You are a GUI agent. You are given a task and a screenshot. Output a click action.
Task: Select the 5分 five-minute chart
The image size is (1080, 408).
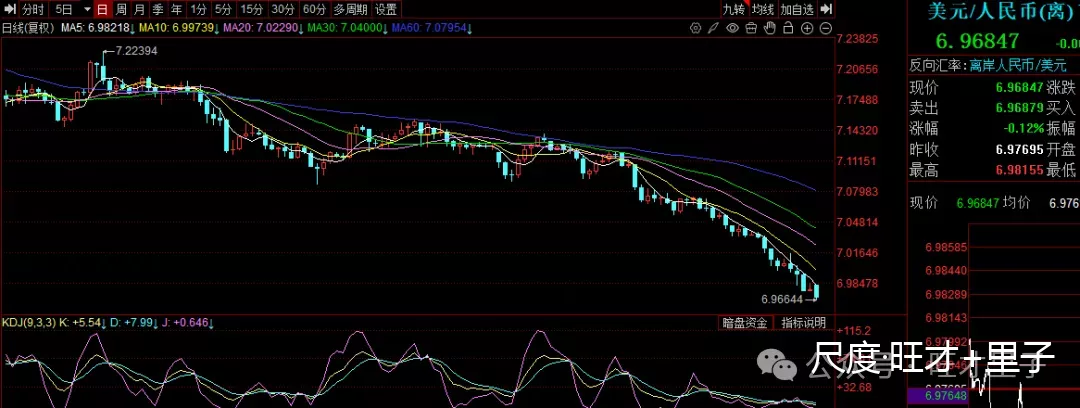(x=223, y=9)
